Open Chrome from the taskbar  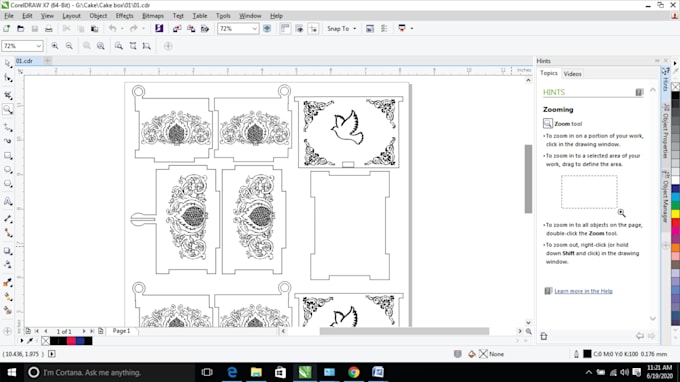353,372
